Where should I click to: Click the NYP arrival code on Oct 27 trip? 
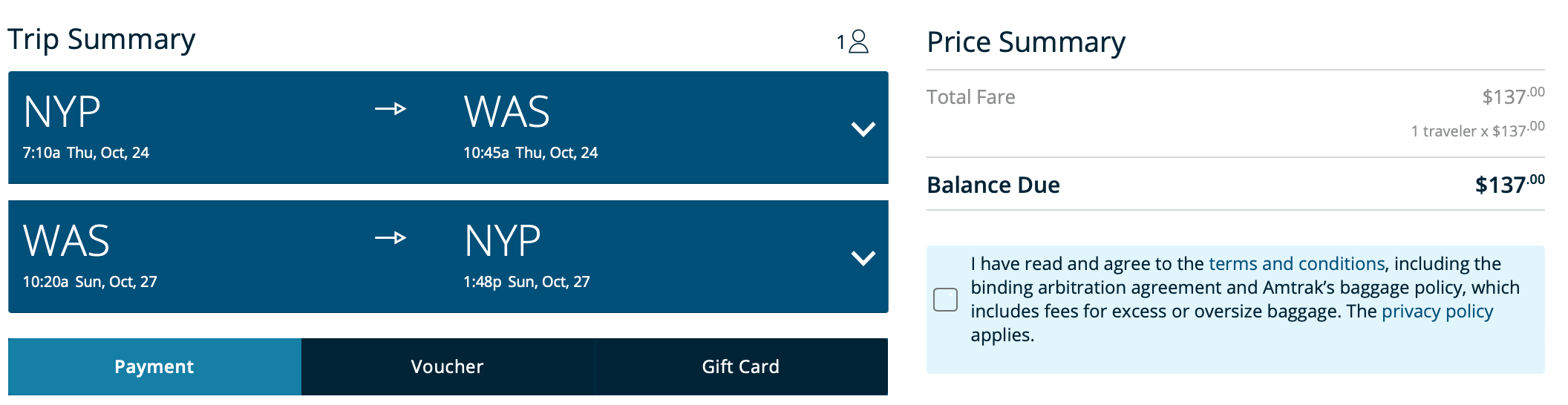click(x=503, y=241)
